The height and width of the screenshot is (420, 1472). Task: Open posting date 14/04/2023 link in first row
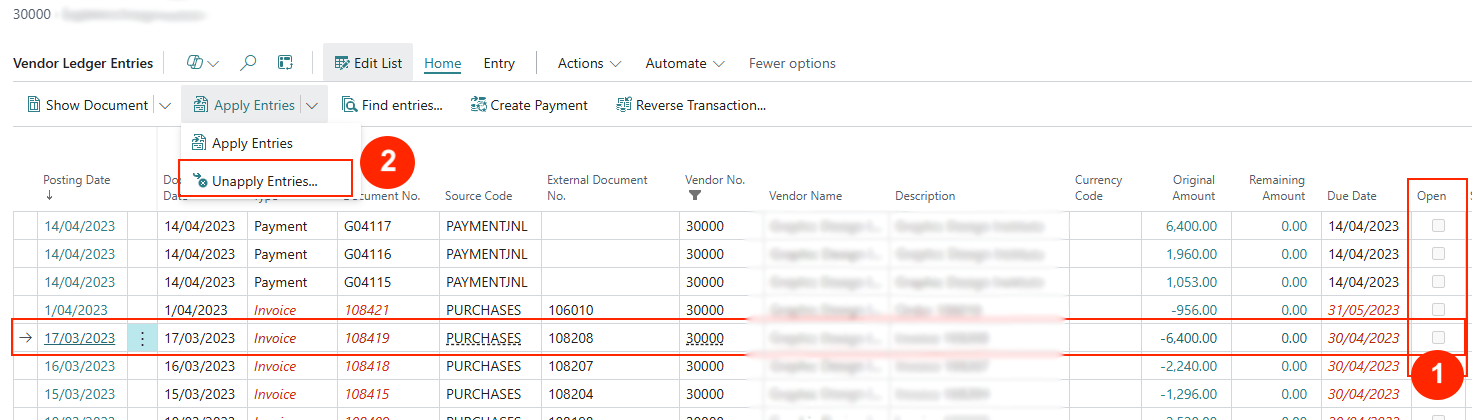tap(79, 226)
